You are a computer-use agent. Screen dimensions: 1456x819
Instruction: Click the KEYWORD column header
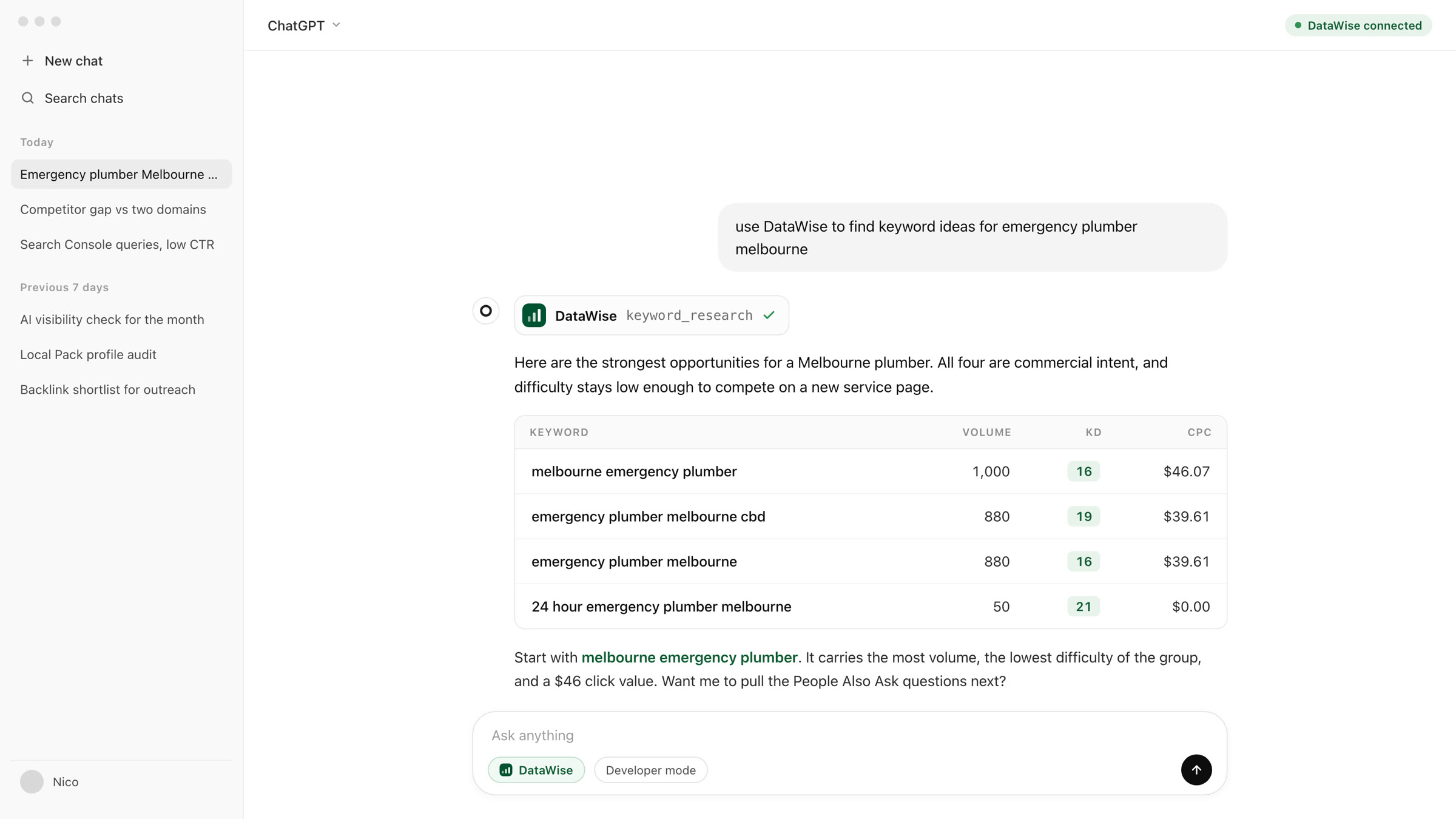(559, 432)
